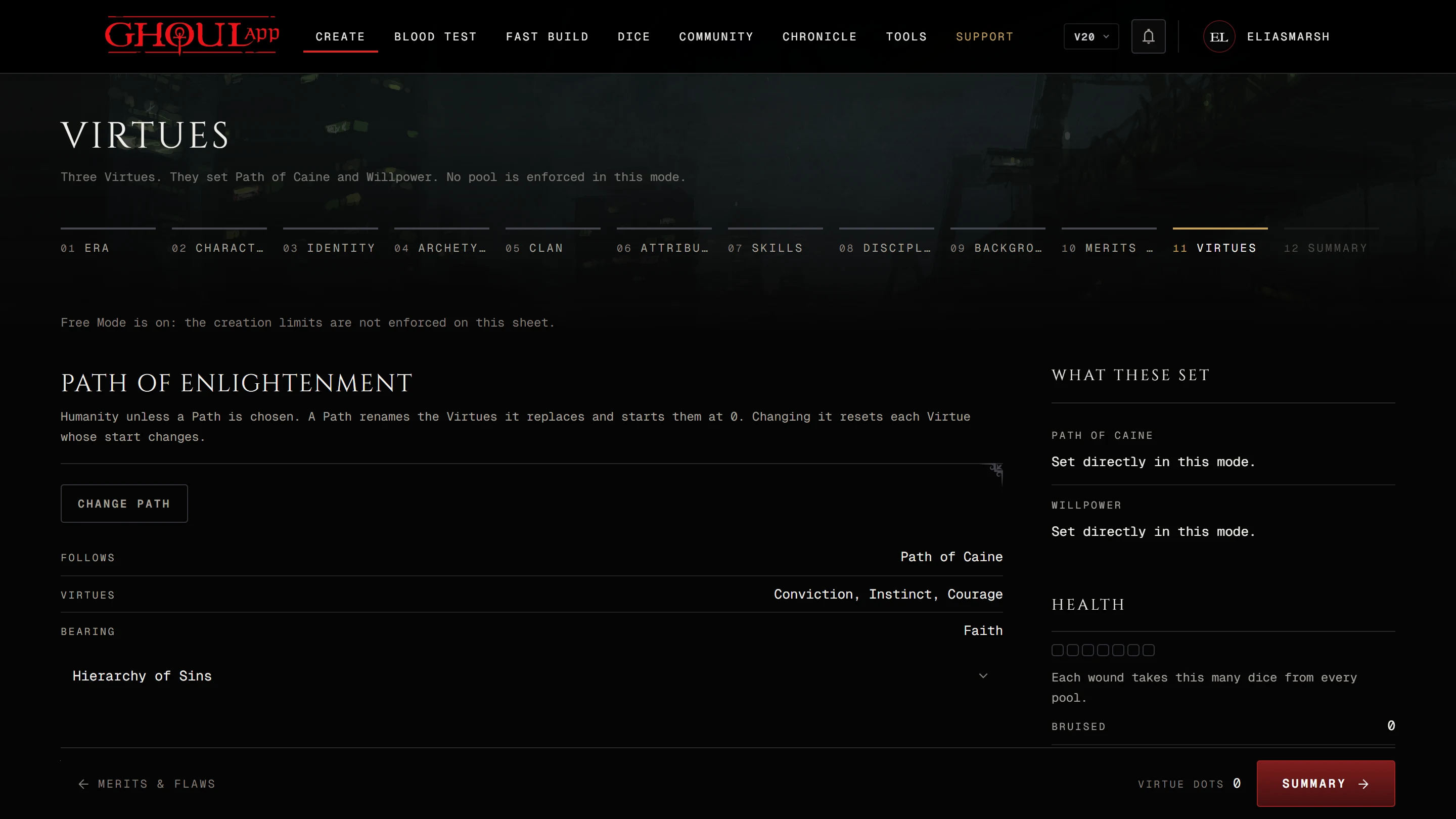This screenshot has height=819, width=1456.
Task: Go to step 07 Skills
Action: point(776,242)
